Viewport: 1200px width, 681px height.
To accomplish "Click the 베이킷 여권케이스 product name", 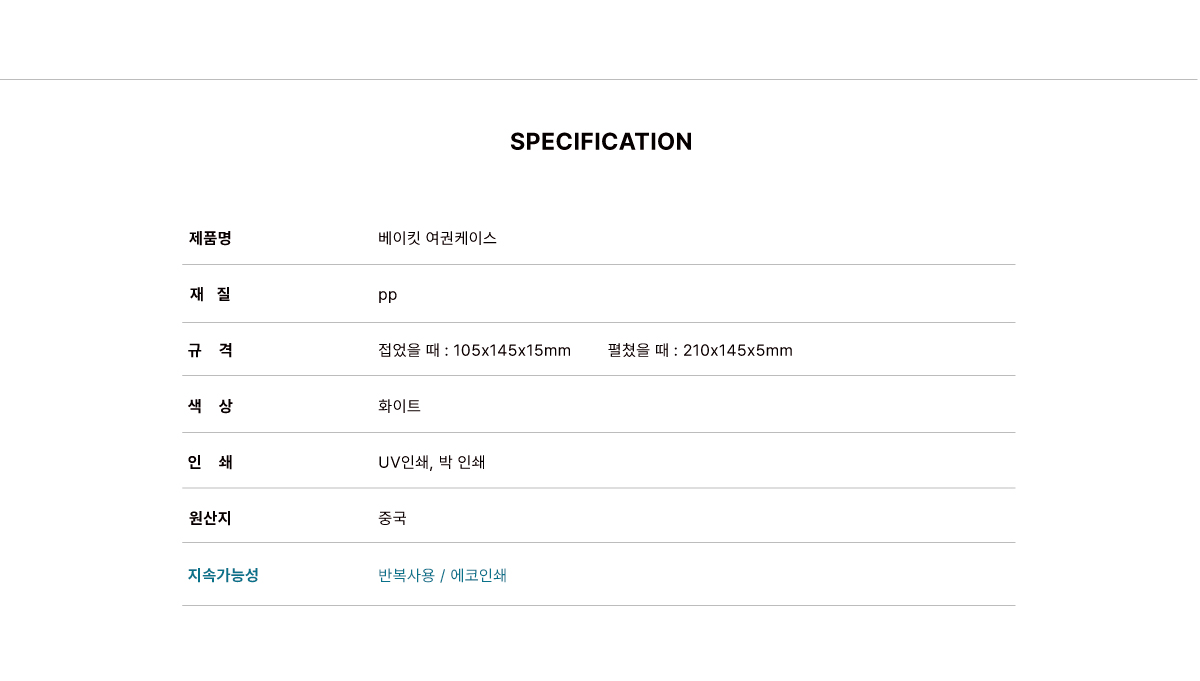I will point(437,238).
